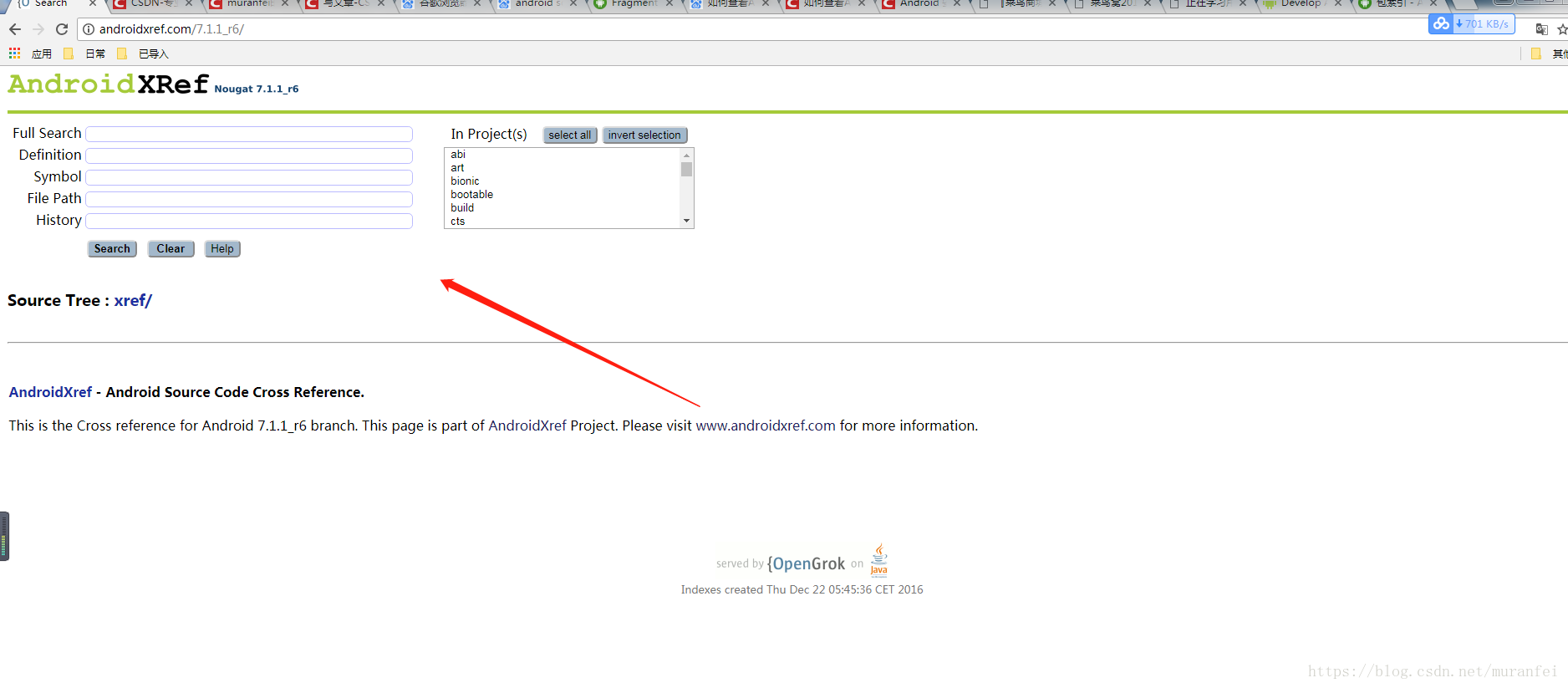
Task: Click the project list scrollbar thumb
Action: click(686, 170)
